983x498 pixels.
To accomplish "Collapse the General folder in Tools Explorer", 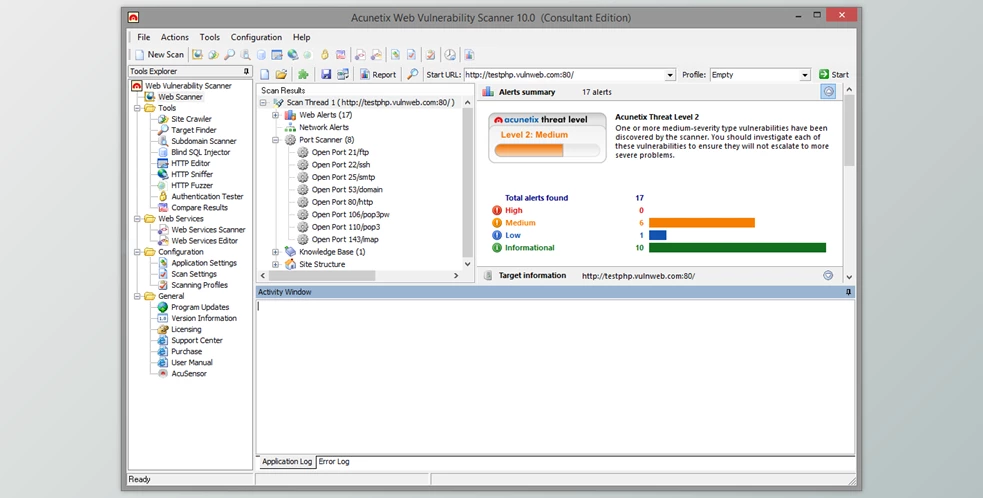I will point(138,296).
